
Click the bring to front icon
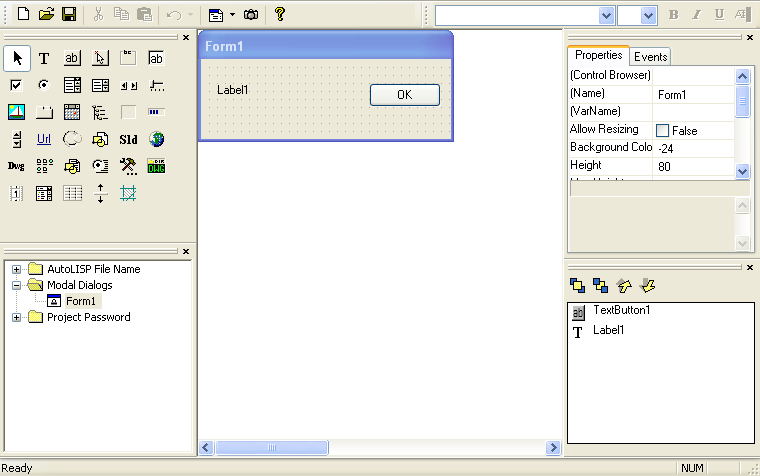[x=577, y=286]
